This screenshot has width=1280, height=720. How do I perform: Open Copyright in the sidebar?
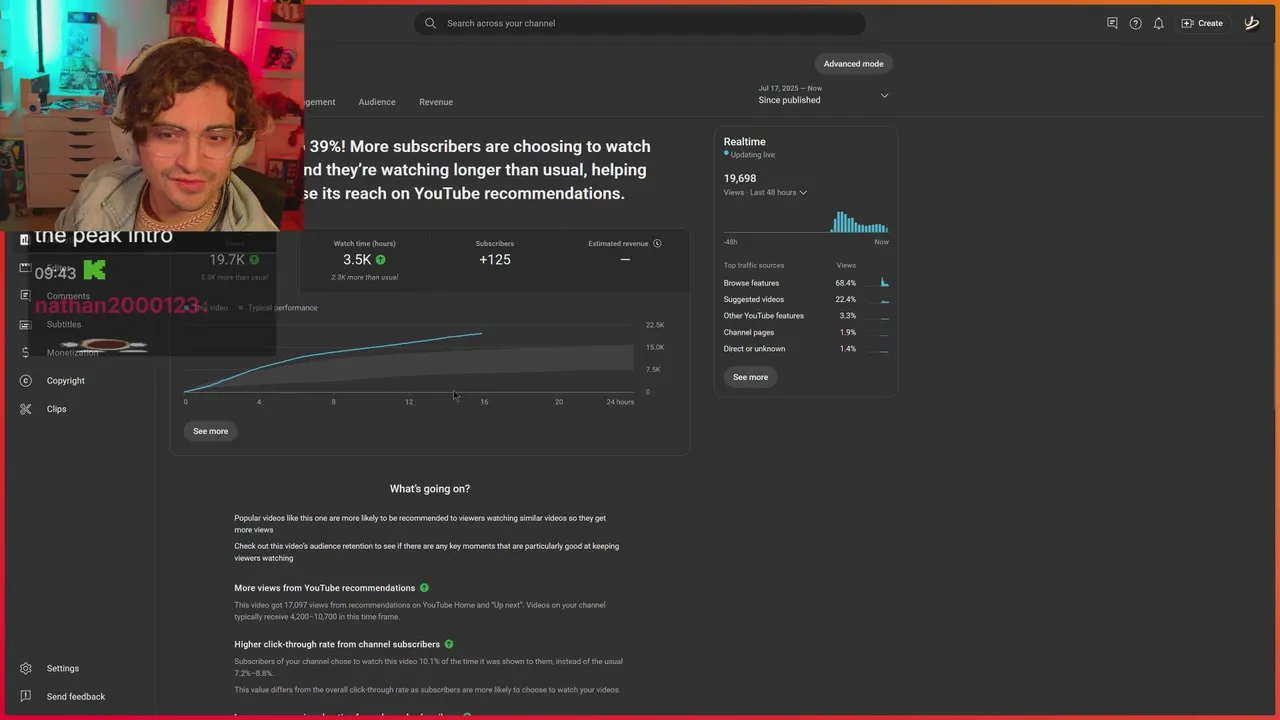(x=65, y=381)
